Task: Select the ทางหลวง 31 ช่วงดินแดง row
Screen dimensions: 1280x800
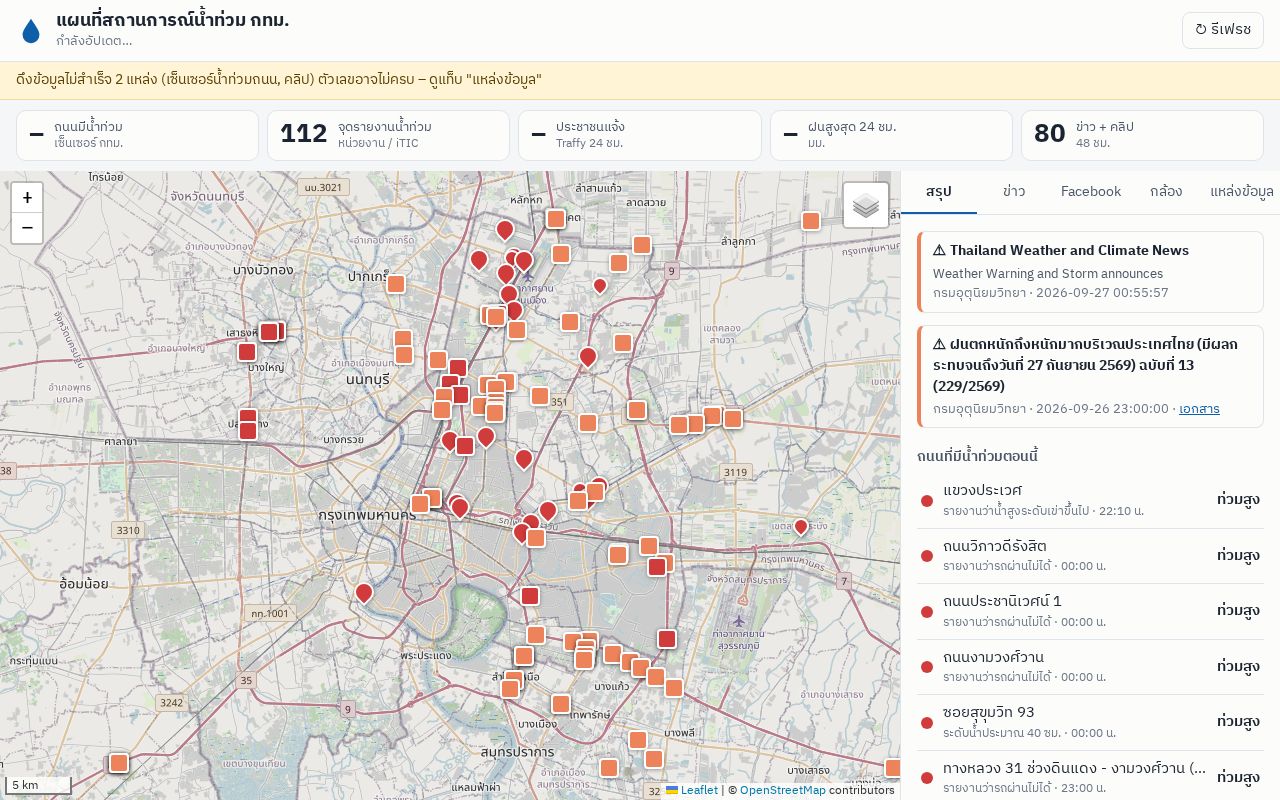Action: tap(1090, 777)
